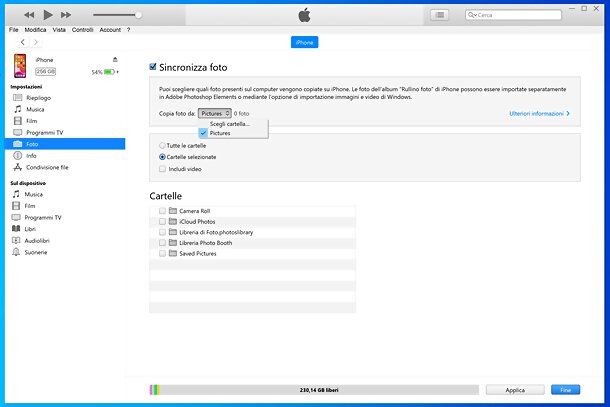Toggle the Sincronizza foto checkbox
Viewport: 610px width, 407px height.
(x=153, y=67)
